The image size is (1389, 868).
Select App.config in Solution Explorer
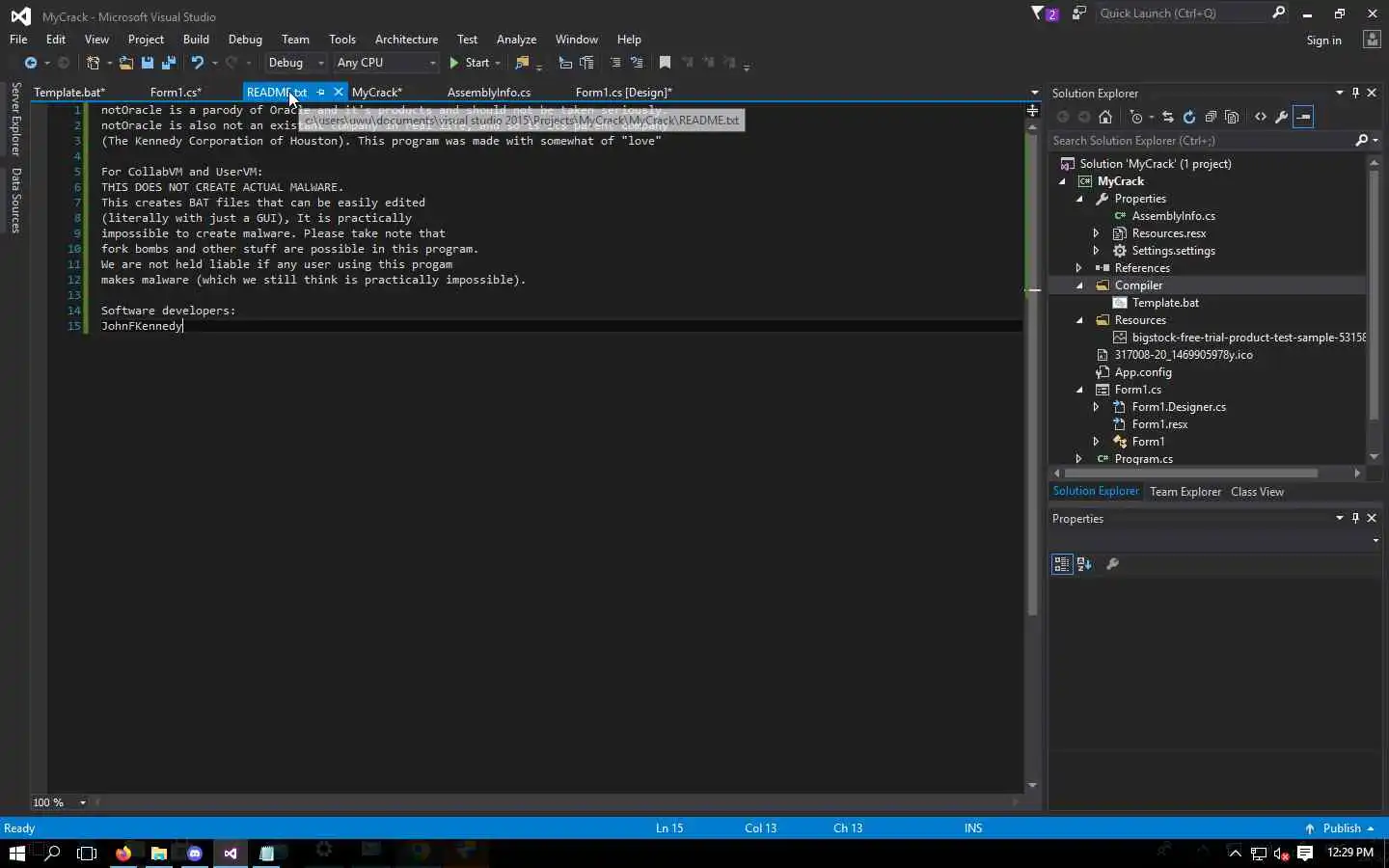[1143, 372]
